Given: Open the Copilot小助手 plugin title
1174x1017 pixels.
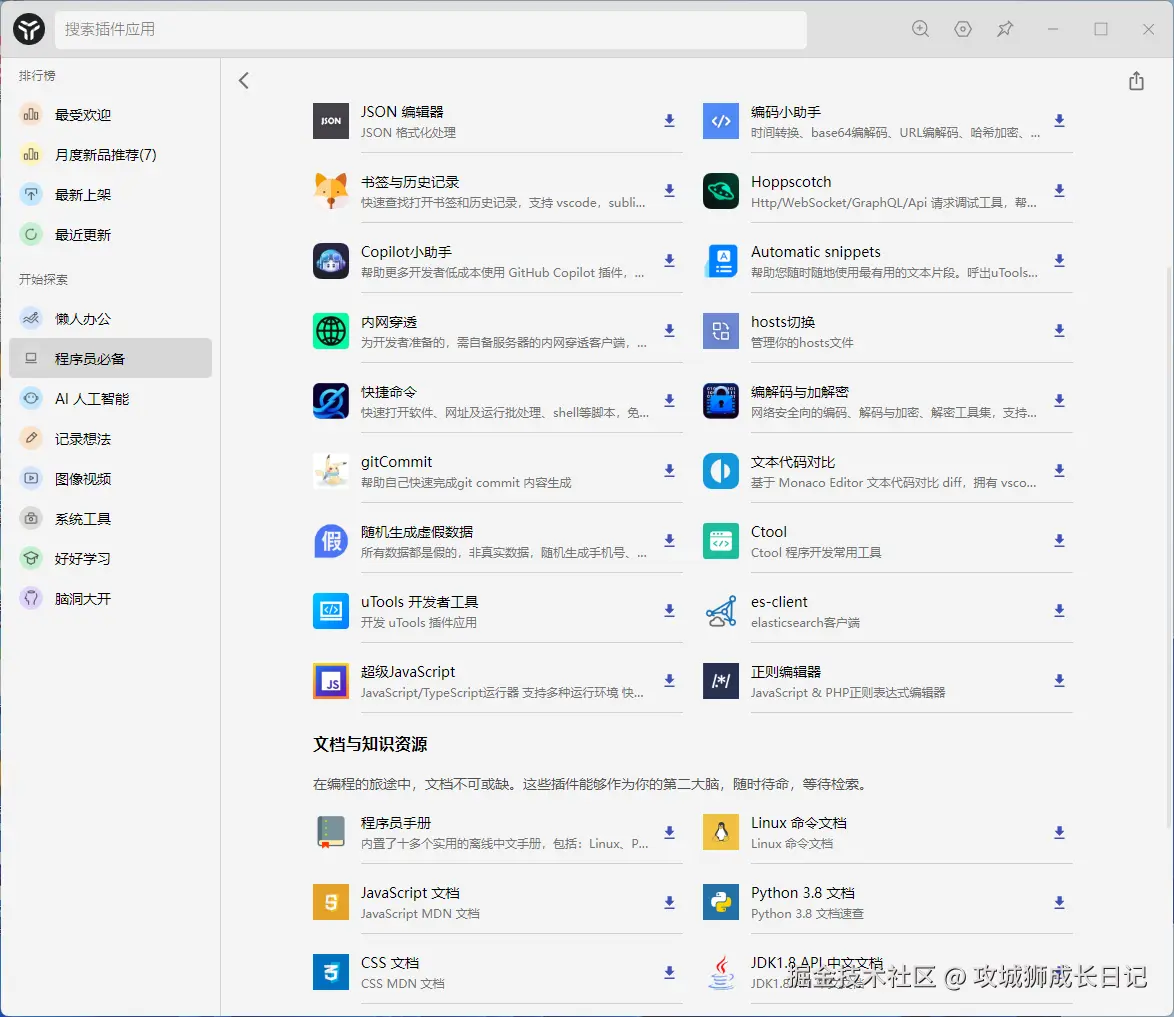Looking at the screenshot, I should [x=406, y=252].
